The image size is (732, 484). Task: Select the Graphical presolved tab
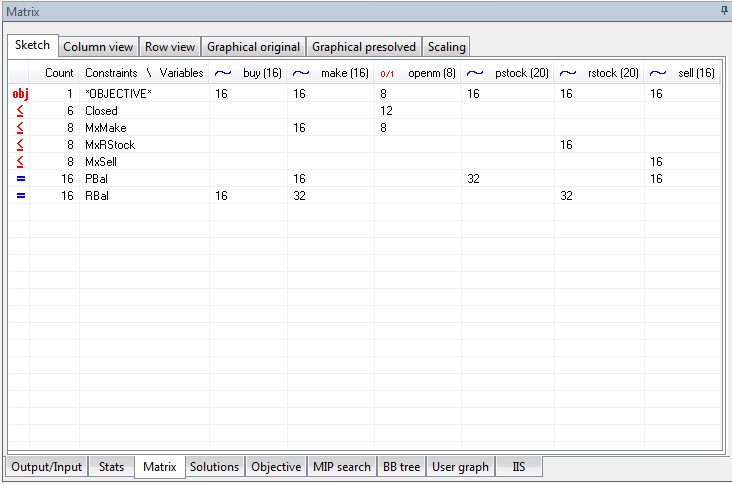362,47
